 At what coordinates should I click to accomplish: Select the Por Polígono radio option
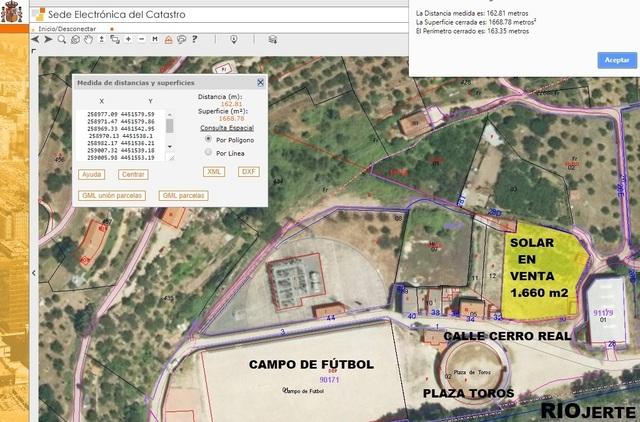click(x=208, y=139)
